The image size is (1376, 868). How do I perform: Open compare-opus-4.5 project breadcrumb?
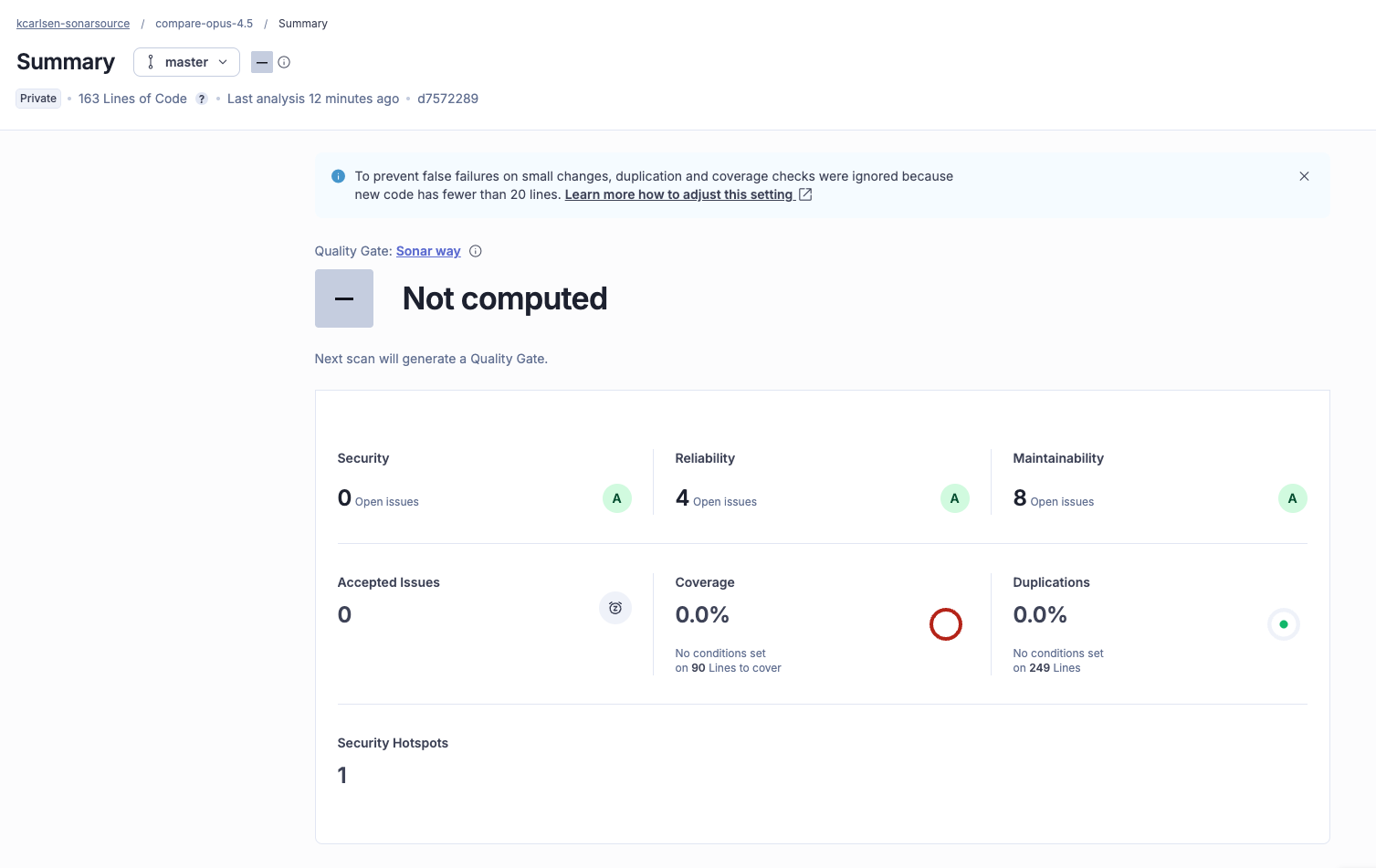tap(204, 24)
